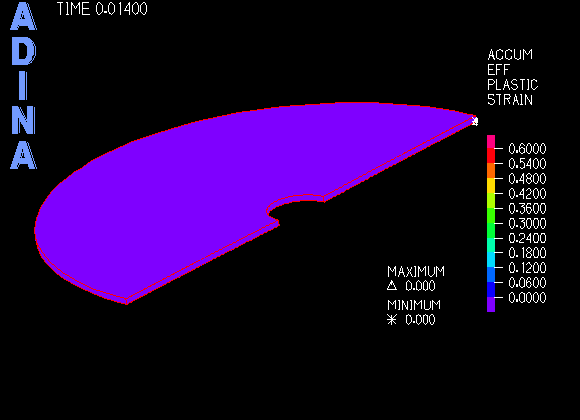Click the MAXIMUM label text
The image size is (580, 420).
416,272
